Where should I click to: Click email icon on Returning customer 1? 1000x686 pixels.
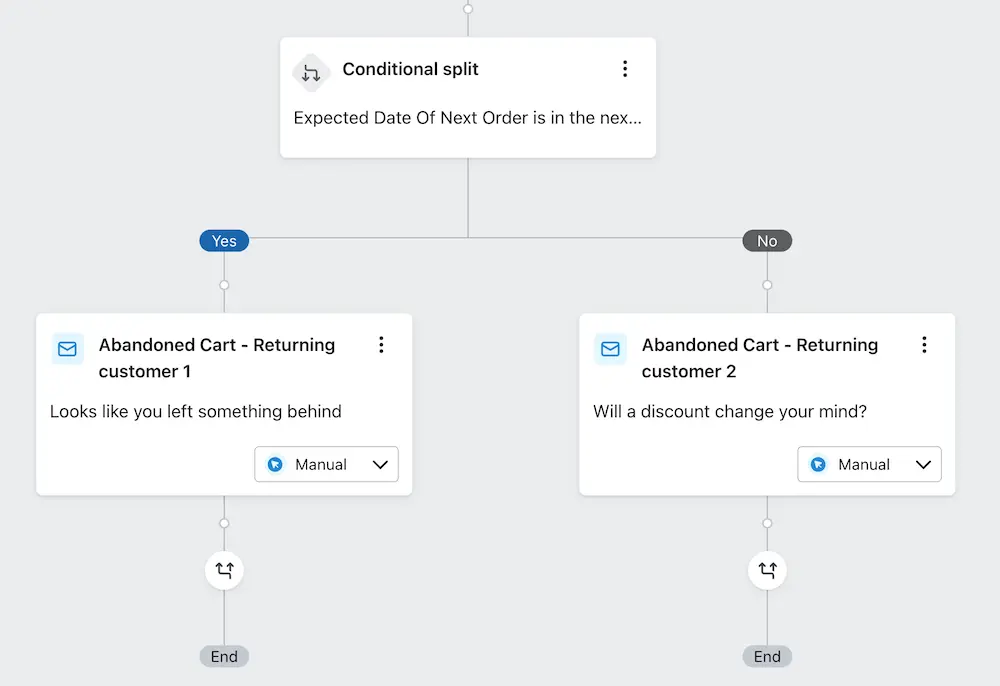coord(67,349)
